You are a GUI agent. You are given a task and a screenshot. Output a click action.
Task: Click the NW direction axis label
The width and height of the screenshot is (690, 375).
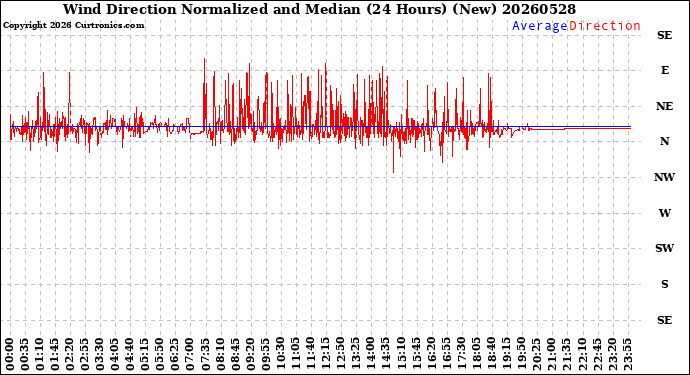[664, 177]
